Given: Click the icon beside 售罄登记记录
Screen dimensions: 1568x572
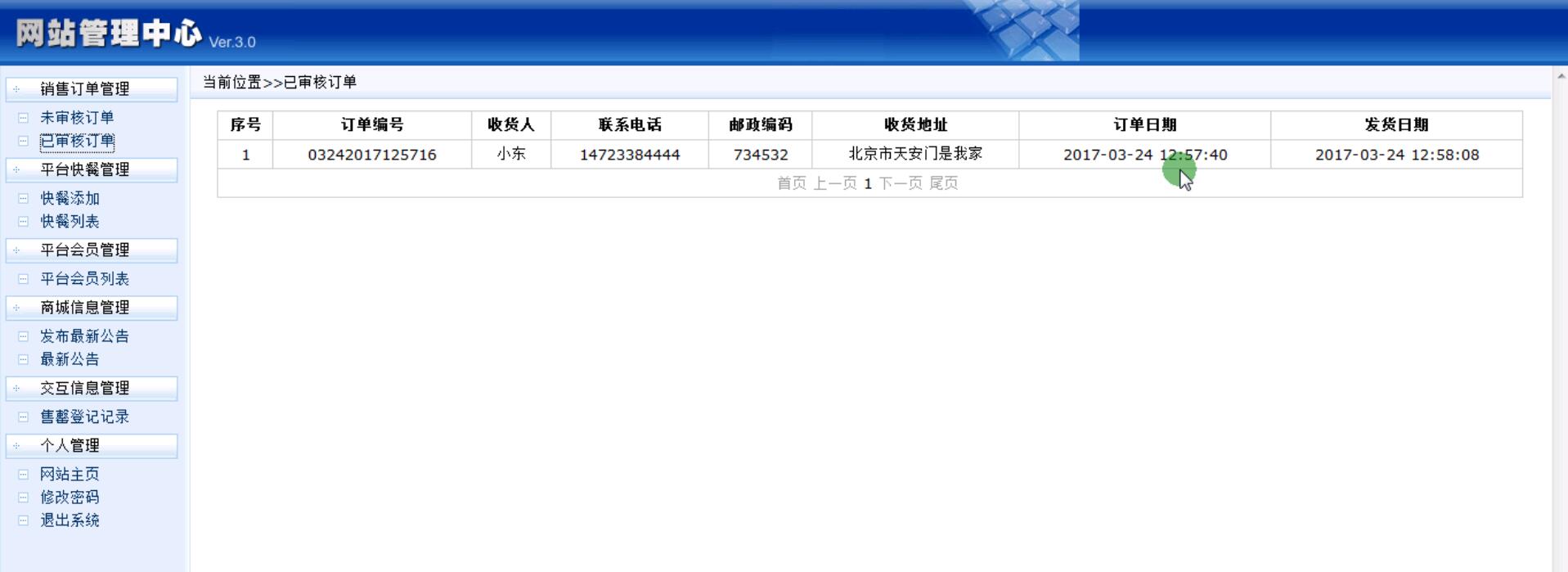Looking at the screenshot, I should coord(23,417).
